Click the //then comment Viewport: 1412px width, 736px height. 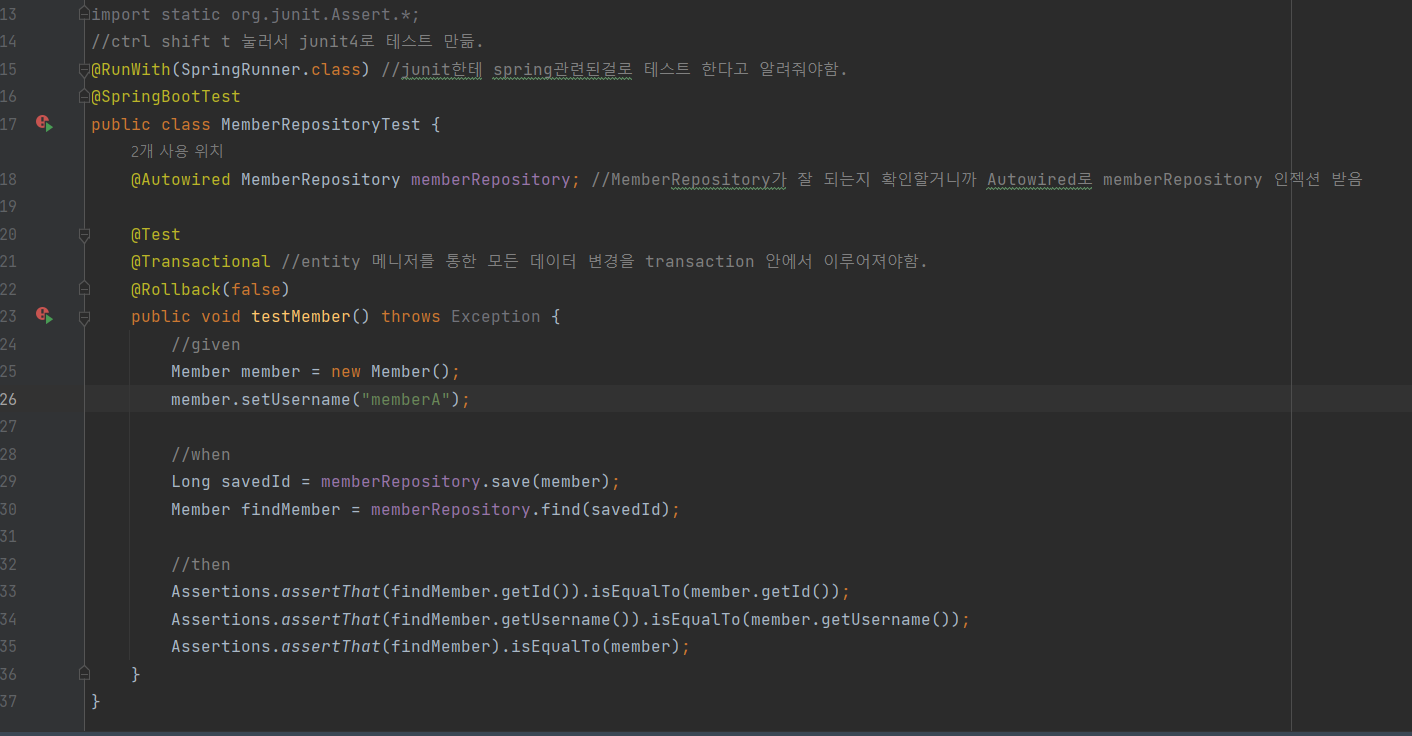pos(201,564)
